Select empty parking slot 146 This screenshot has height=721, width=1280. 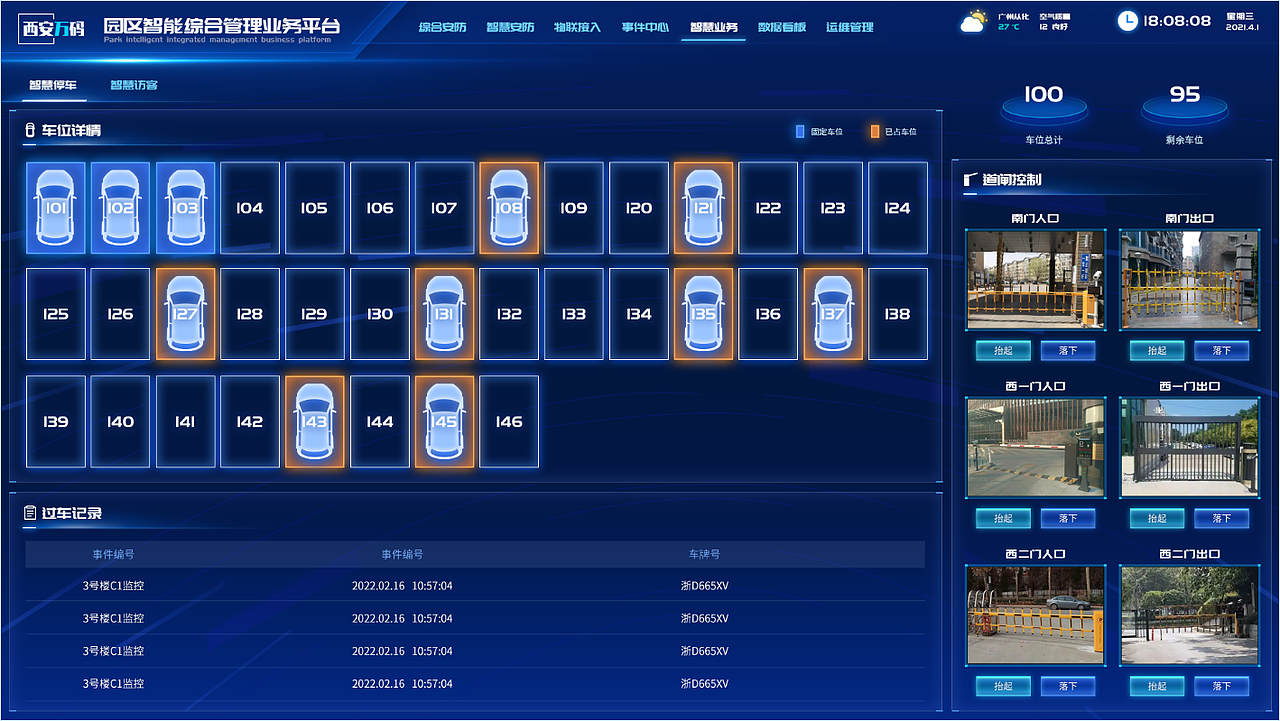[509, 422]
